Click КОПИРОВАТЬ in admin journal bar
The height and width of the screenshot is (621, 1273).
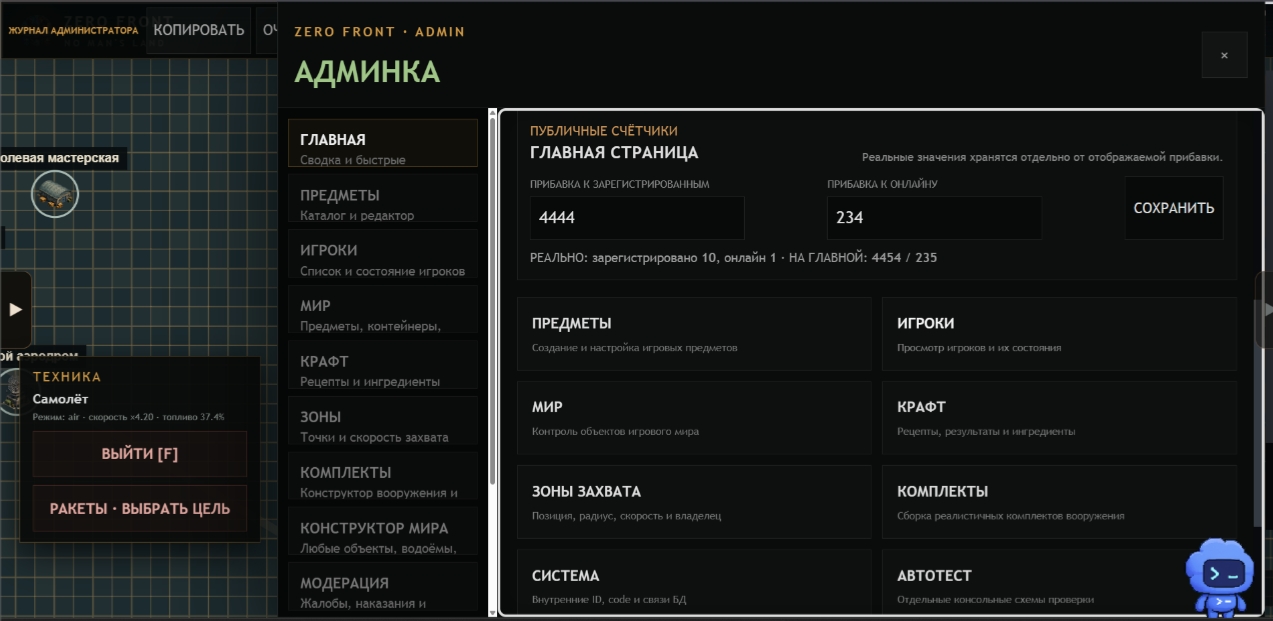click(x=199, y=30)
